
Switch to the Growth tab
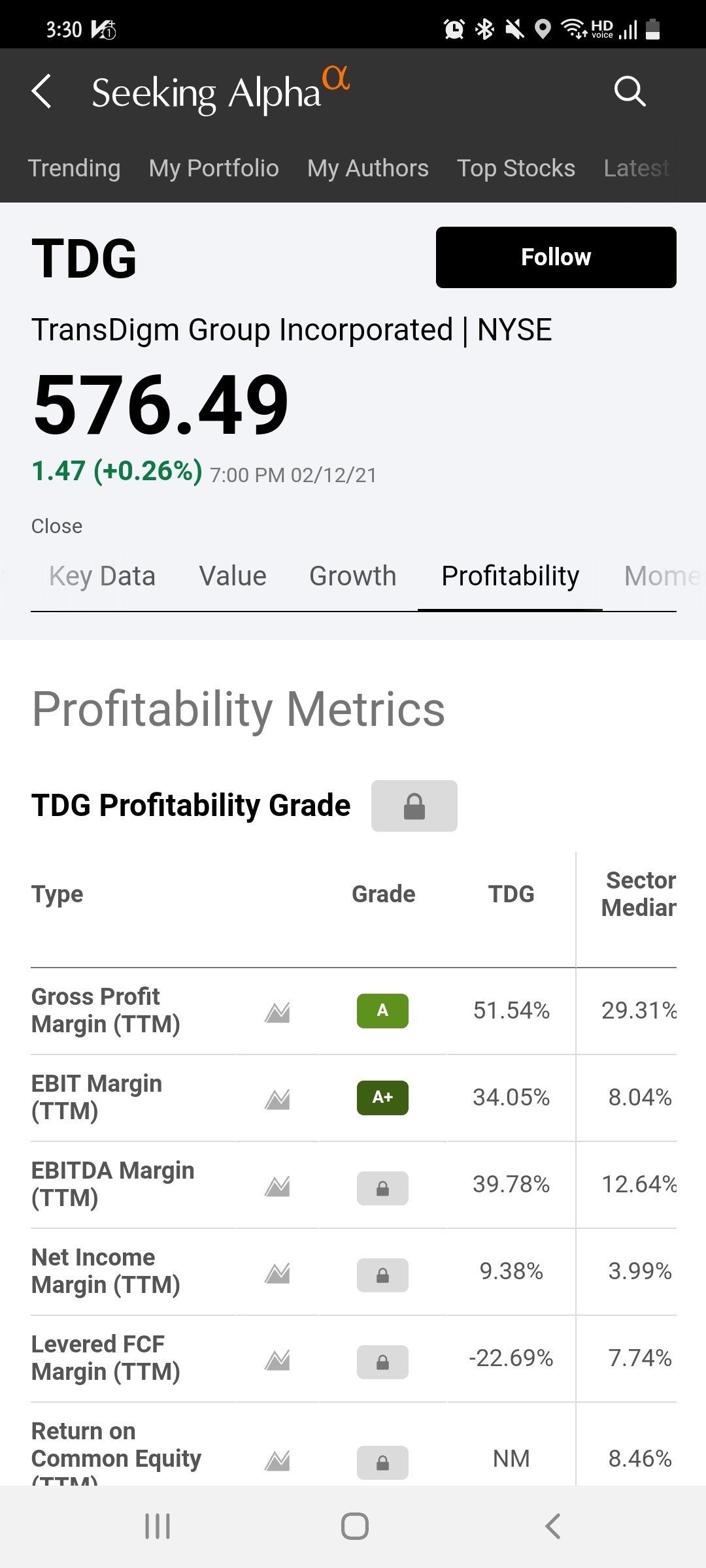[x=352, y=576]
